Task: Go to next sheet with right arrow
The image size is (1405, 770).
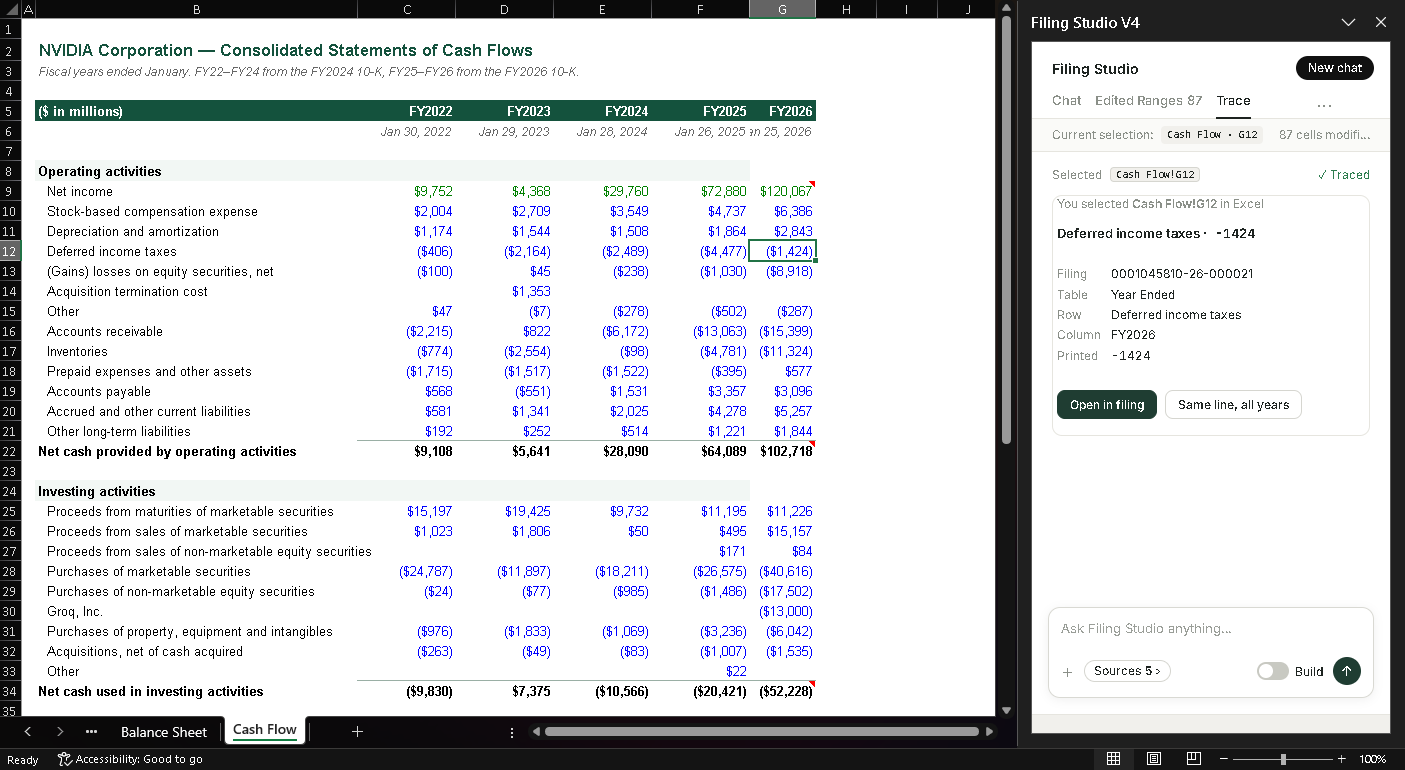Action: [x=60, y=732]
